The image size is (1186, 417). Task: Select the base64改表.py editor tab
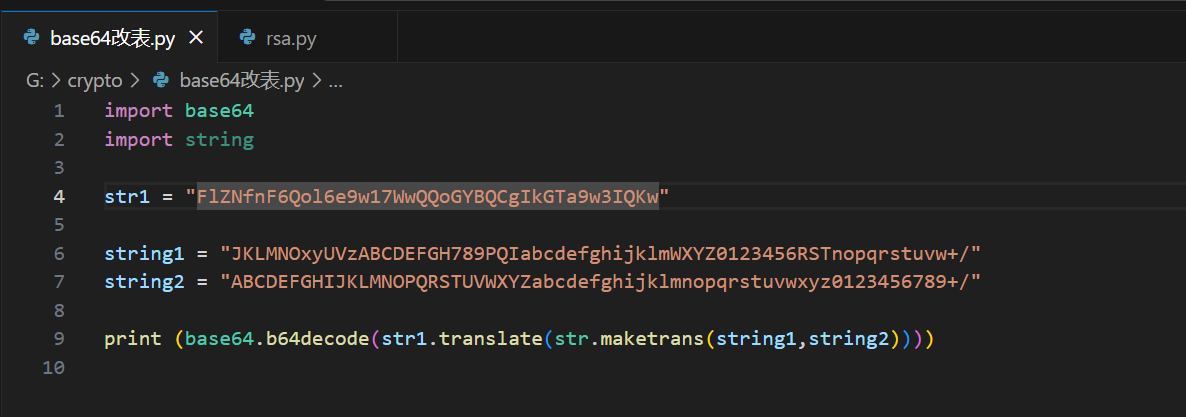coord(112,38)
